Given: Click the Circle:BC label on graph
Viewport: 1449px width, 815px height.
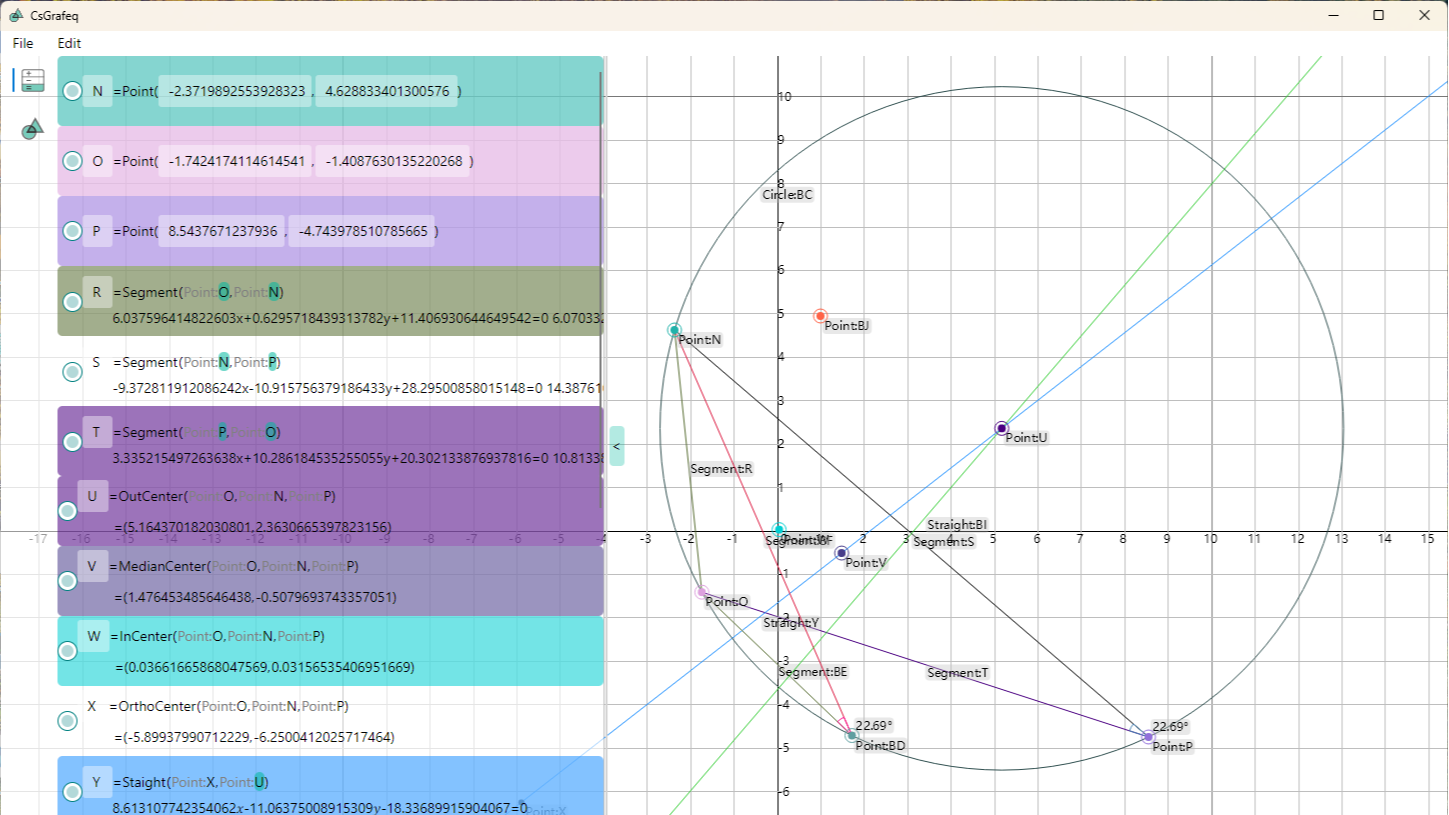Looking at the screenshot, I should [788, 195].
